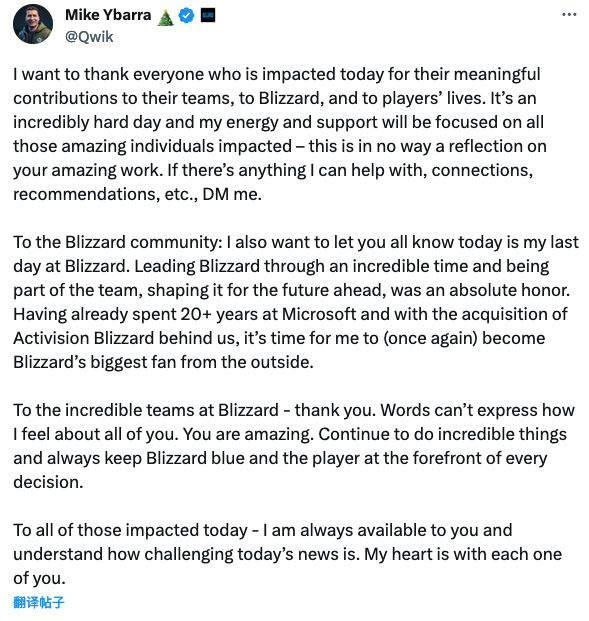Click the black affiliate badge icon
The height and width of the screenshot is (621, 589).
point(208,15)
